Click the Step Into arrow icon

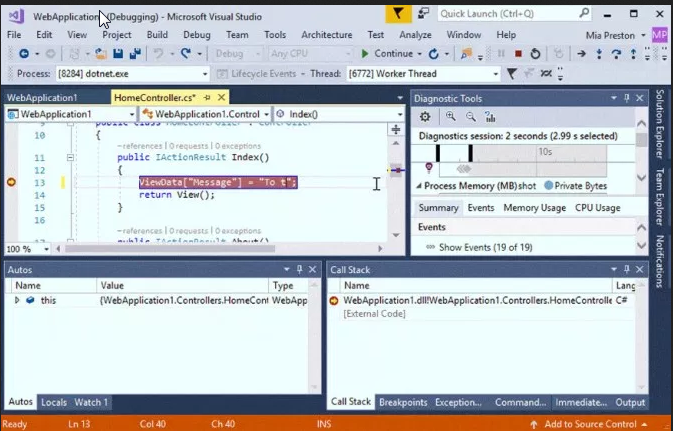click(599, 54)
